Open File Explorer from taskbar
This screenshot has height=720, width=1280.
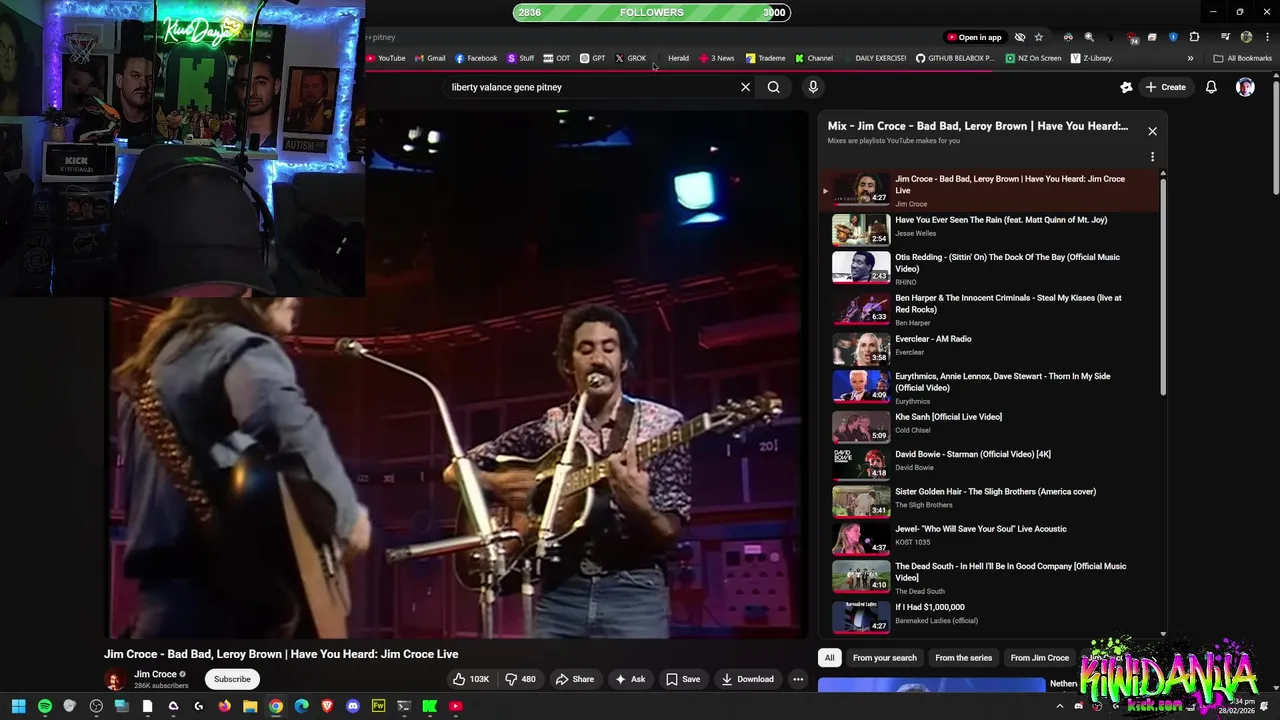point(250,706)
